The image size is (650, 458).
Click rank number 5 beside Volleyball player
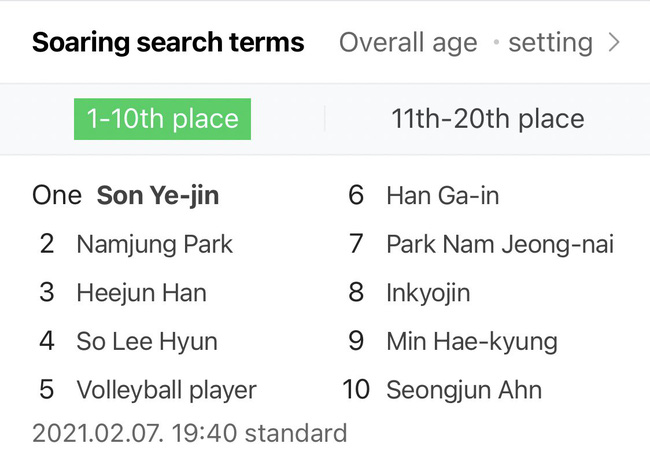coord(46,390)
